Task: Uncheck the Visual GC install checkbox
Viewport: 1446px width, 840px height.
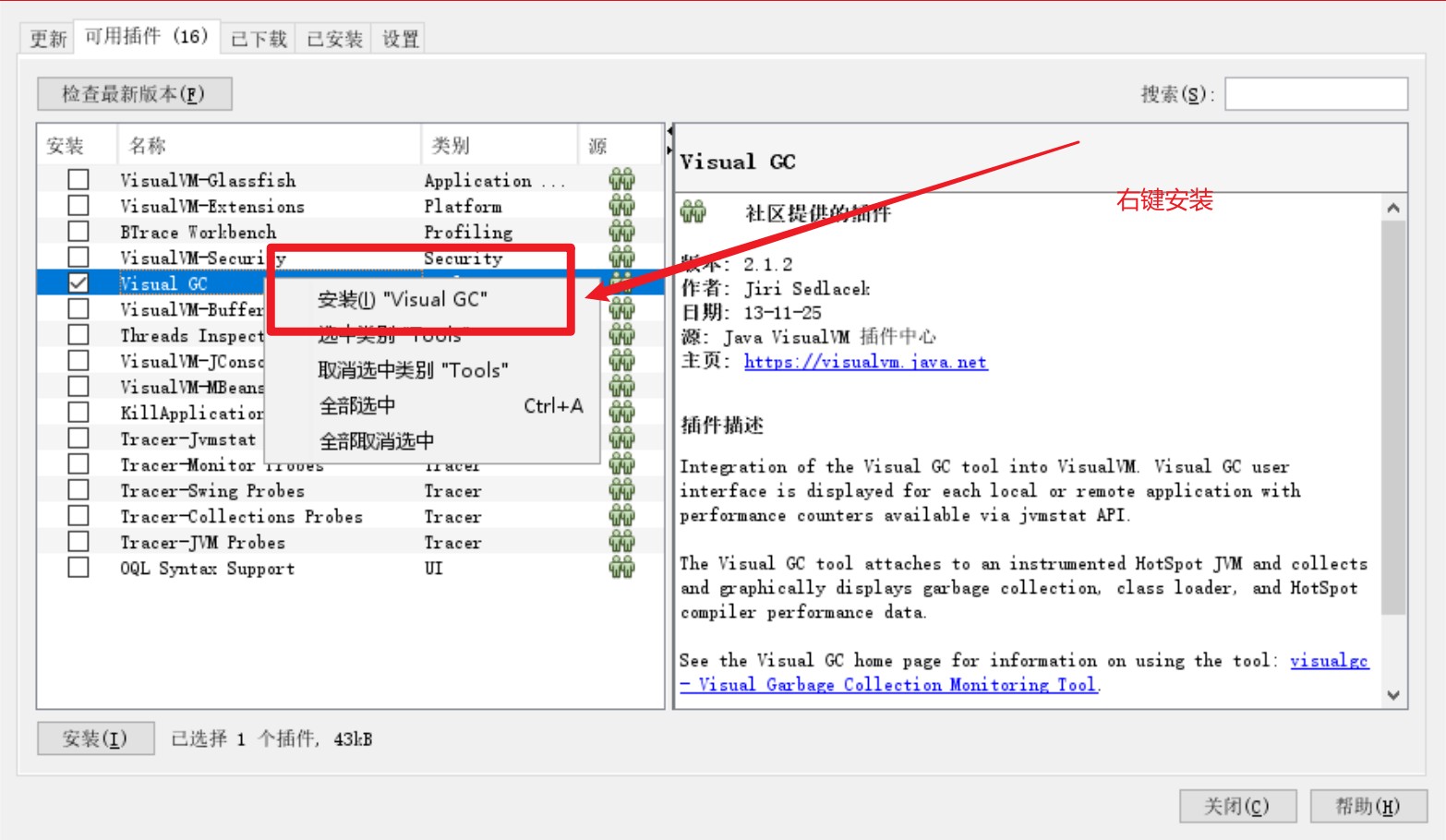Action: (x=78, y=282)
